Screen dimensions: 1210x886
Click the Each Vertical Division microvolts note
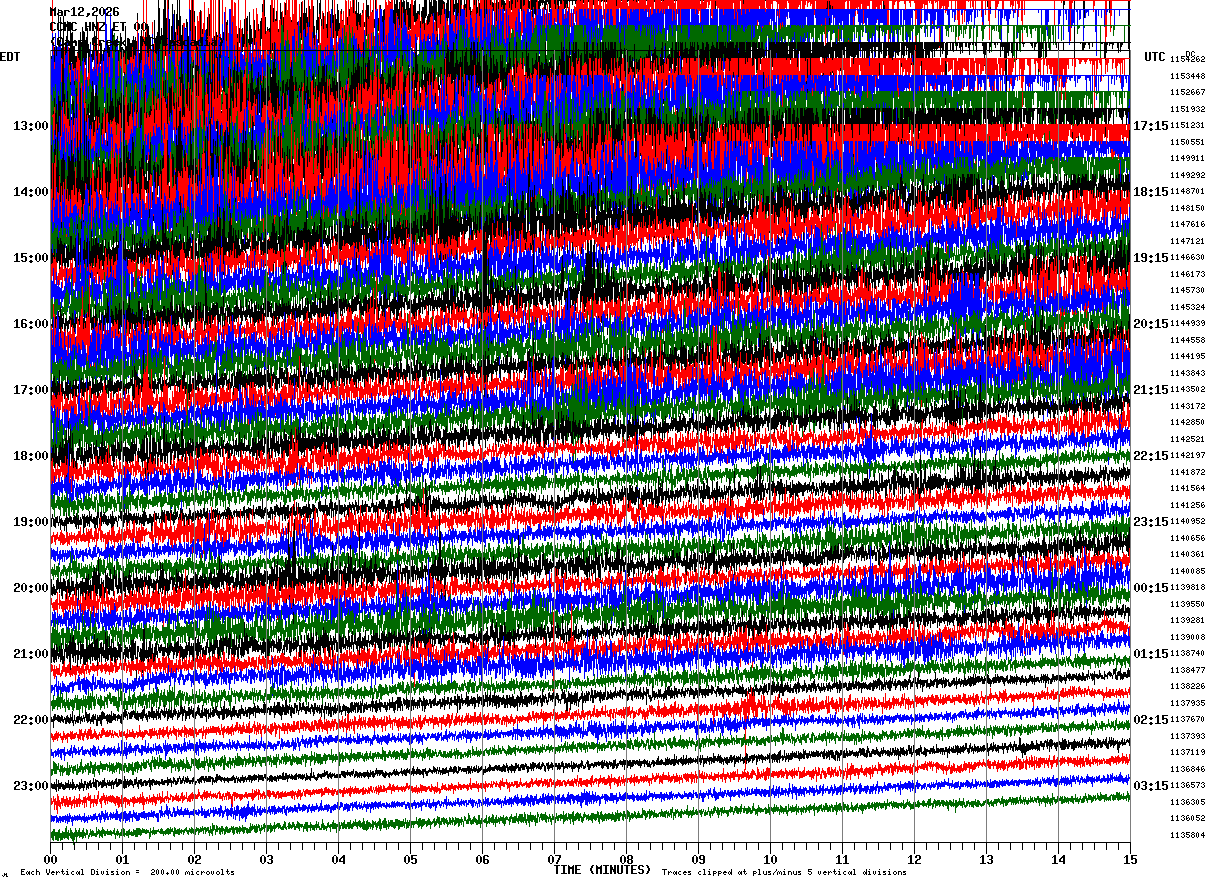tap(128, 873)
